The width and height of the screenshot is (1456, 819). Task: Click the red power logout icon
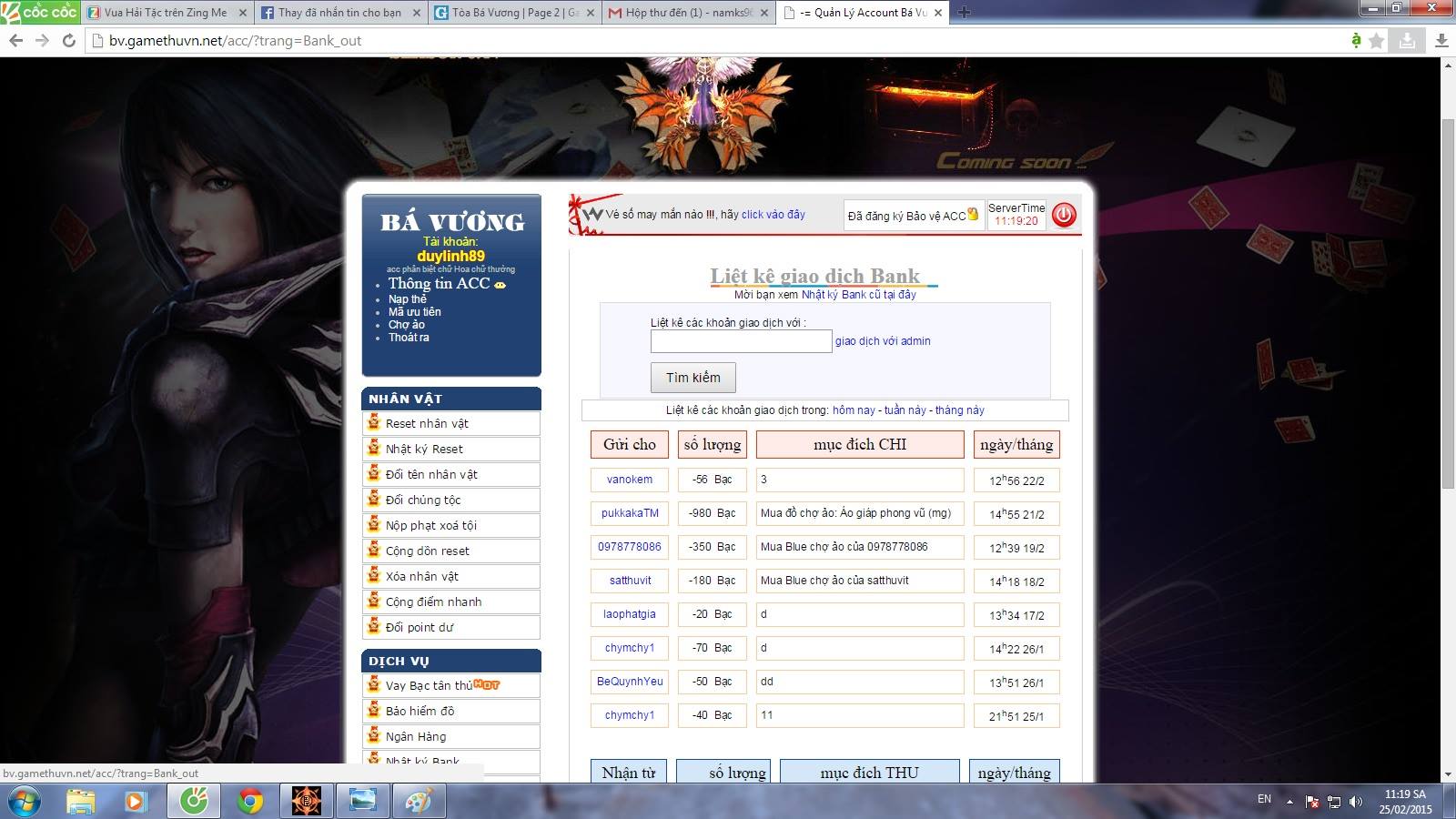[x=1064, y=215]
